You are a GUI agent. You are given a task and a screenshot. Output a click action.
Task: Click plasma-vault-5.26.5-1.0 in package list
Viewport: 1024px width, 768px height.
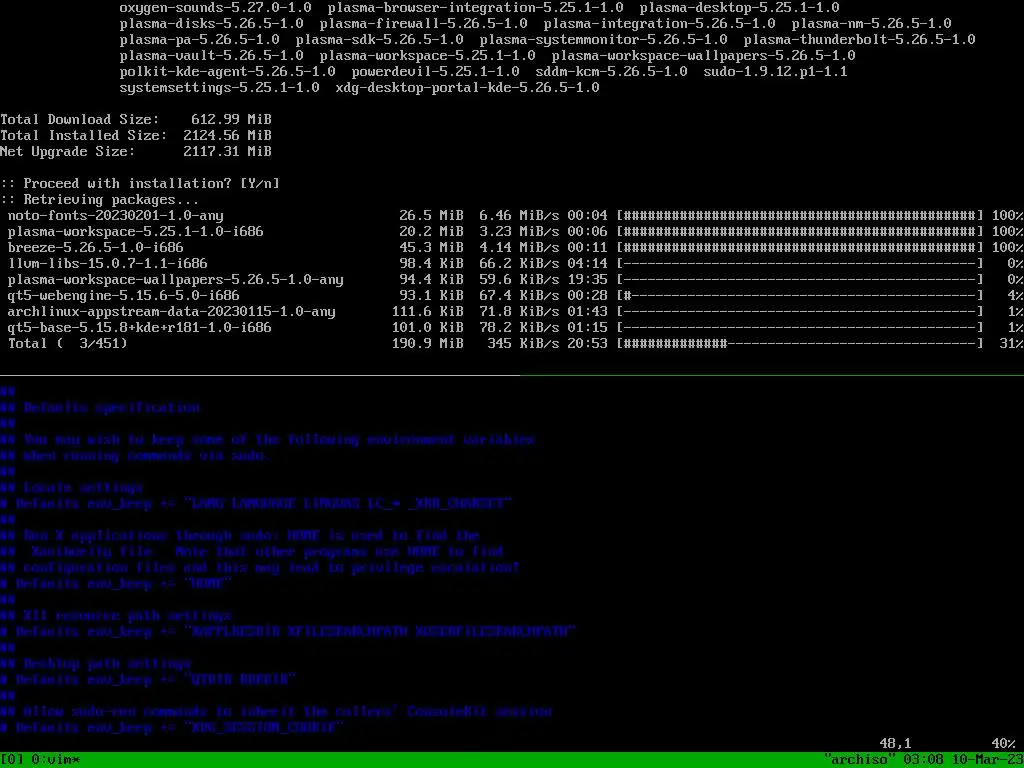[212, 56]
